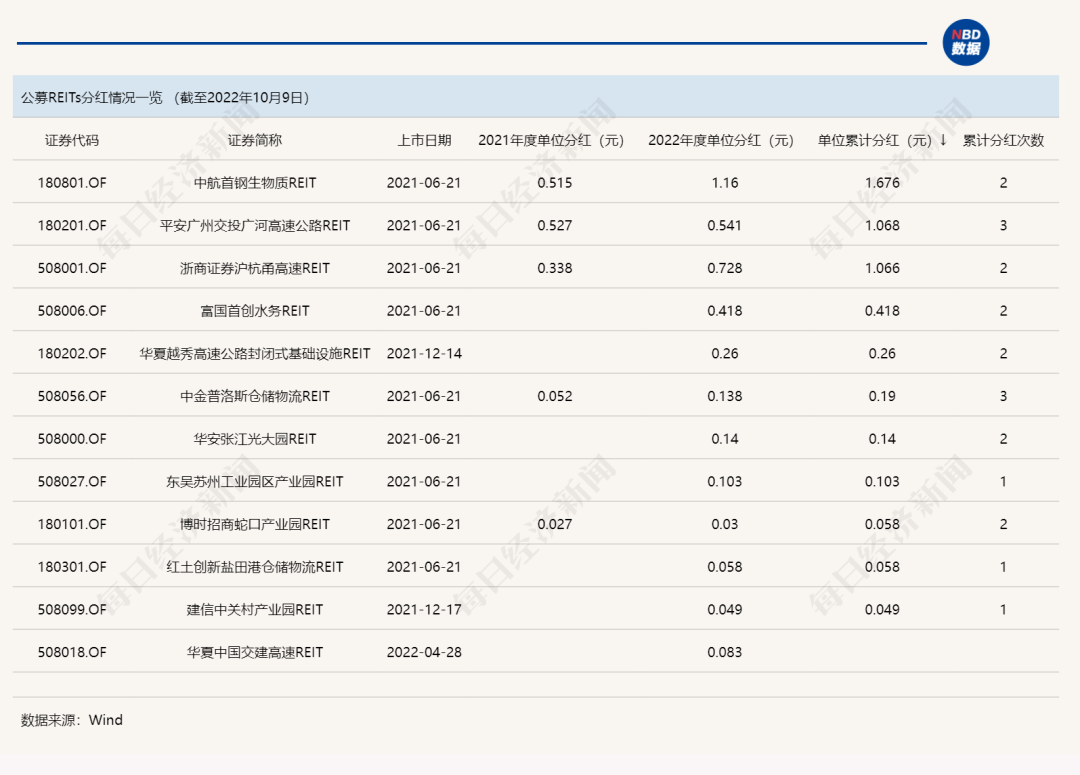
Task: Click the 累计分红次数 column header
Action: (x=1004, y=141)
